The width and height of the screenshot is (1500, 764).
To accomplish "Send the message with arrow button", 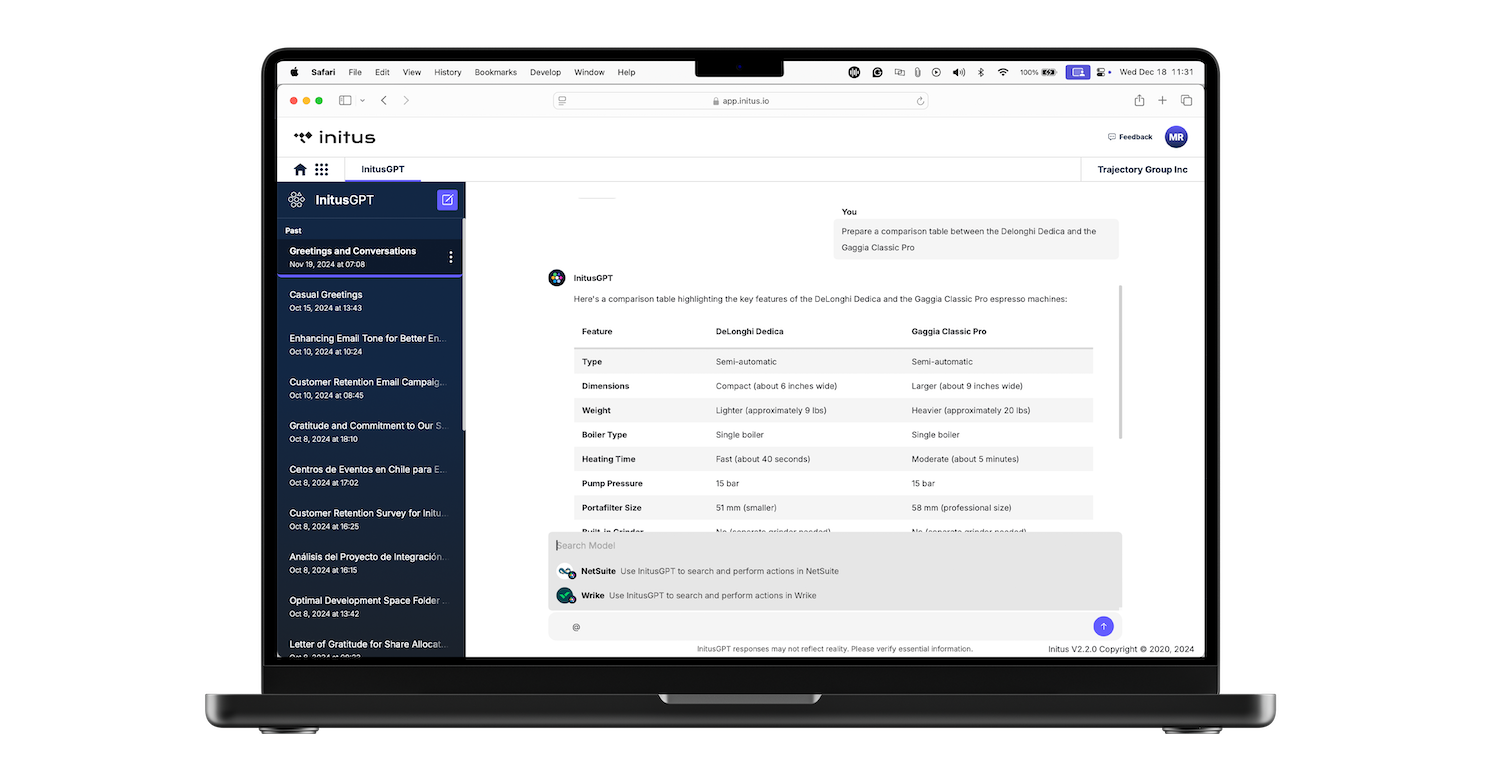I will tap(1104, 627).
